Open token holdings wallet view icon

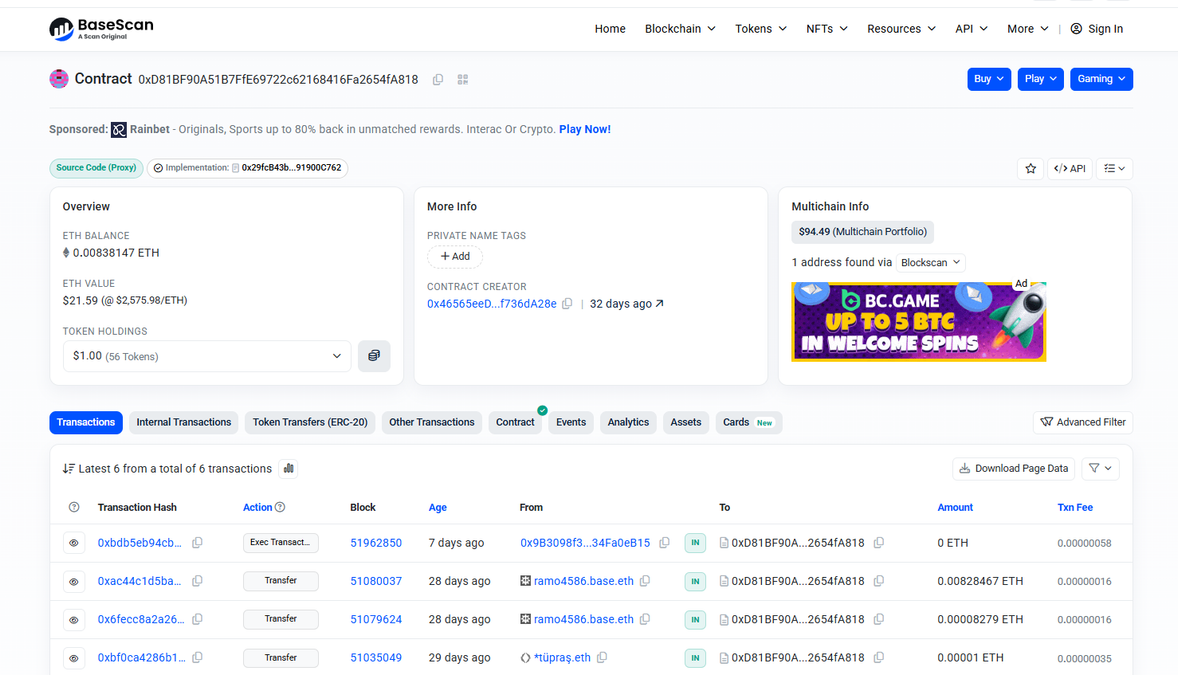(374, 356)
